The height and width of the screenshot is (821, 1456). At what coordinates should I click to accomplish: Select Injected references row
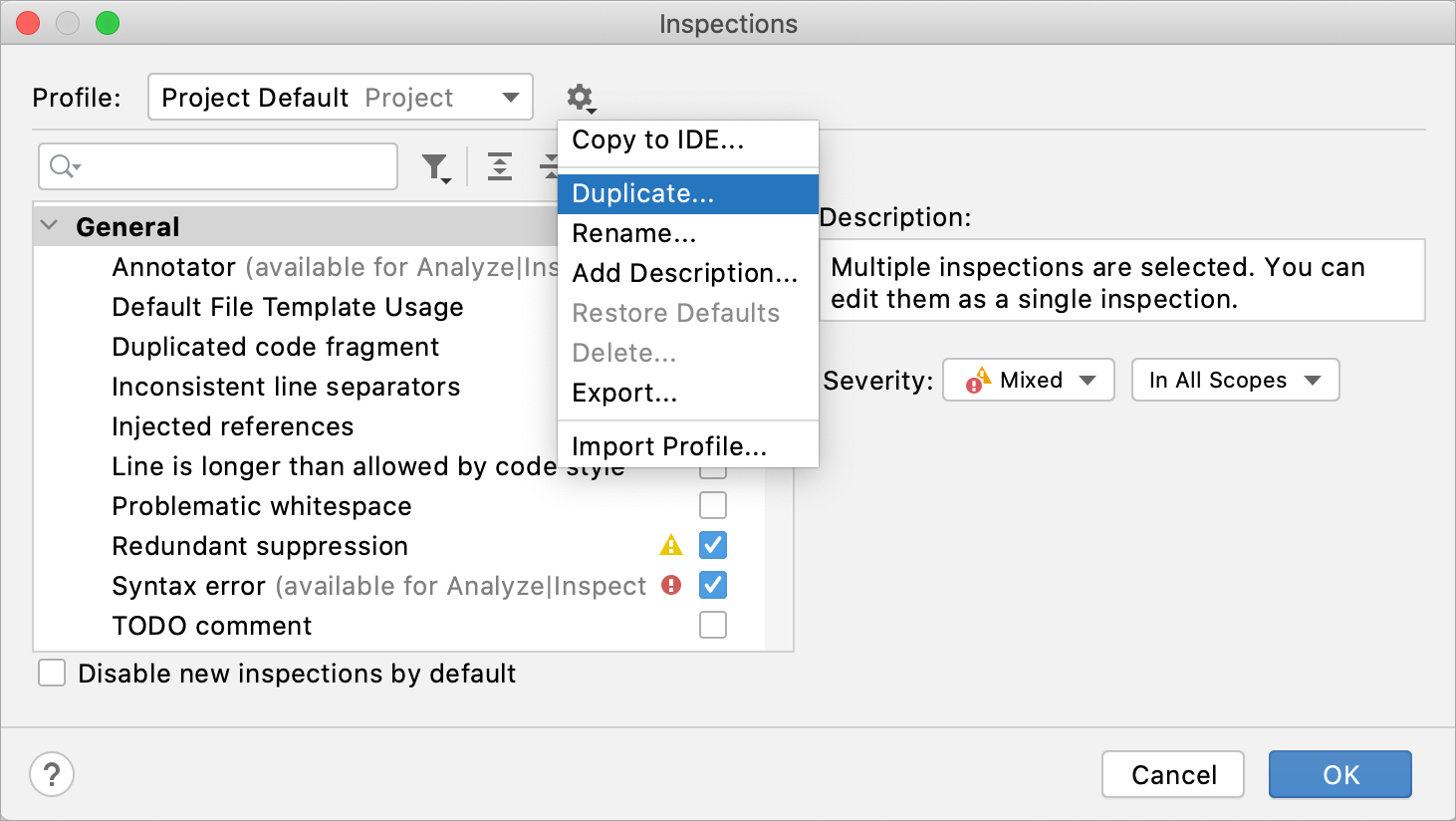coord(296,426)
